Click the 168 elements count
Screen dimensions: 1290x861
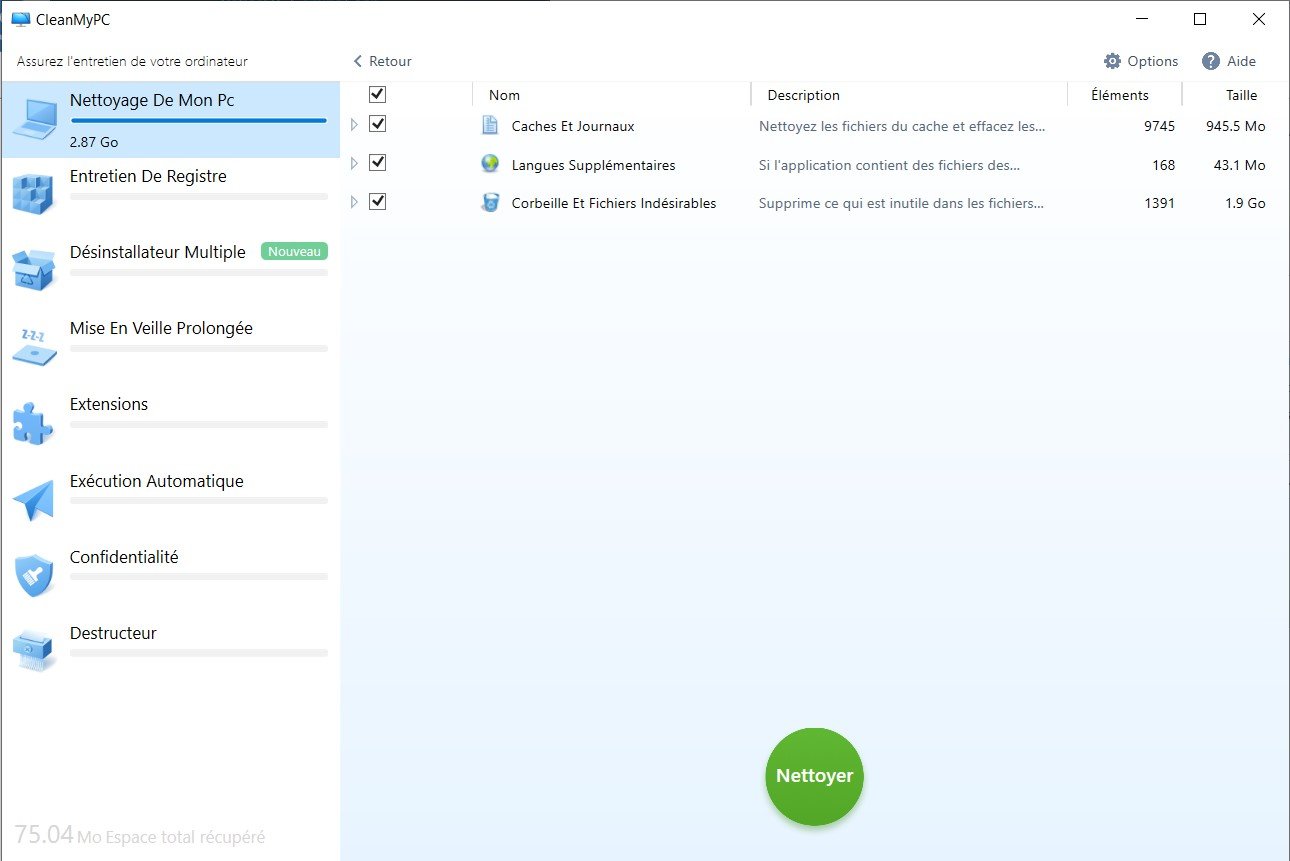tap(1163, 165)
